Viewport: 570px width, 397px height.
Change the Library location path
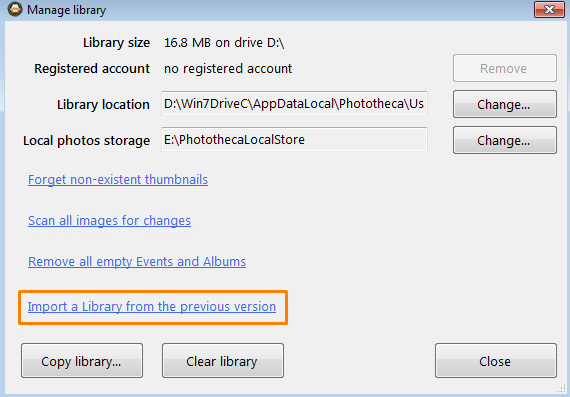[505, 104]
